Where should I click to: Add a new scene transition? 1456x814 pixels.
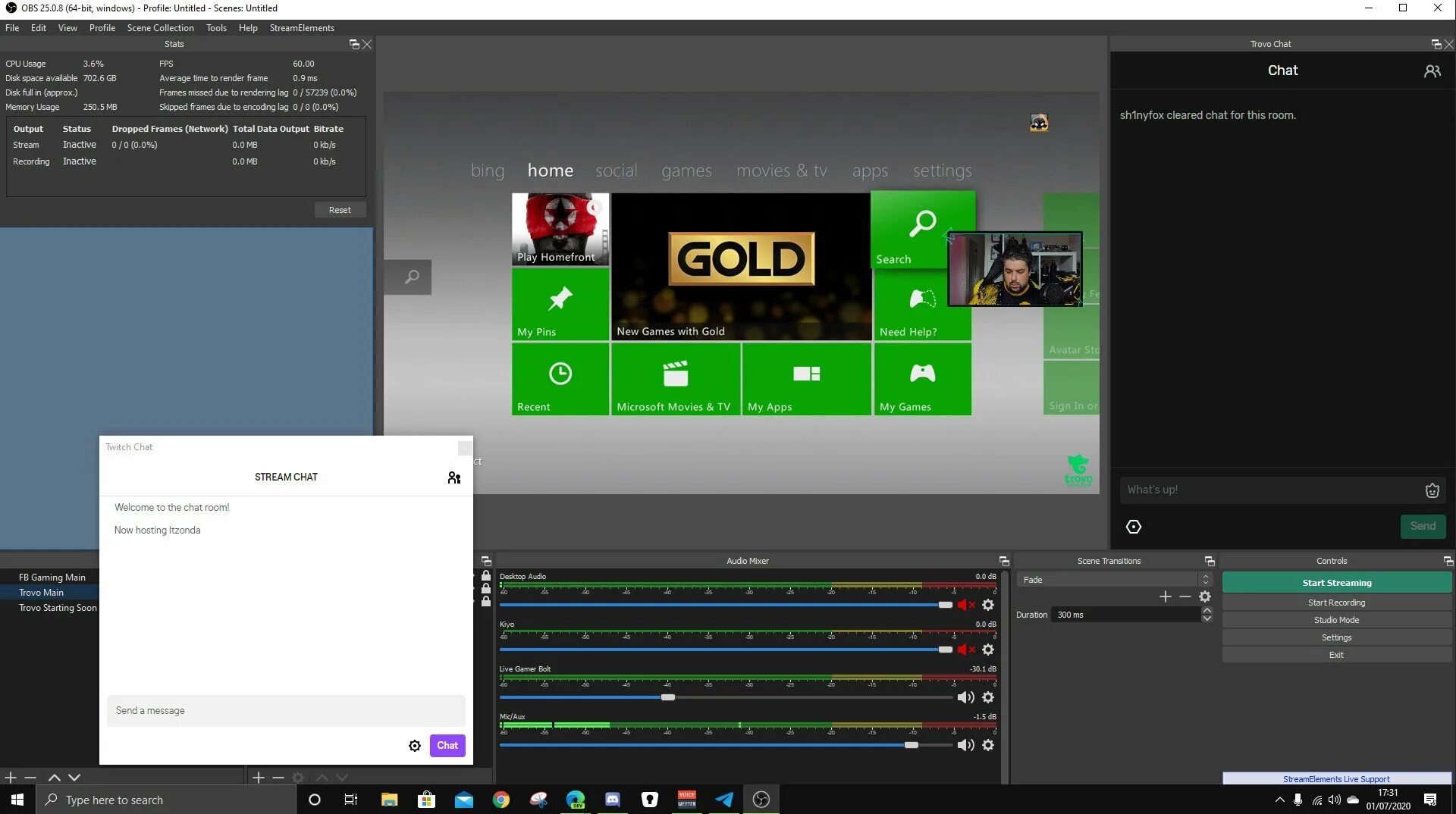click(1166, 596)
